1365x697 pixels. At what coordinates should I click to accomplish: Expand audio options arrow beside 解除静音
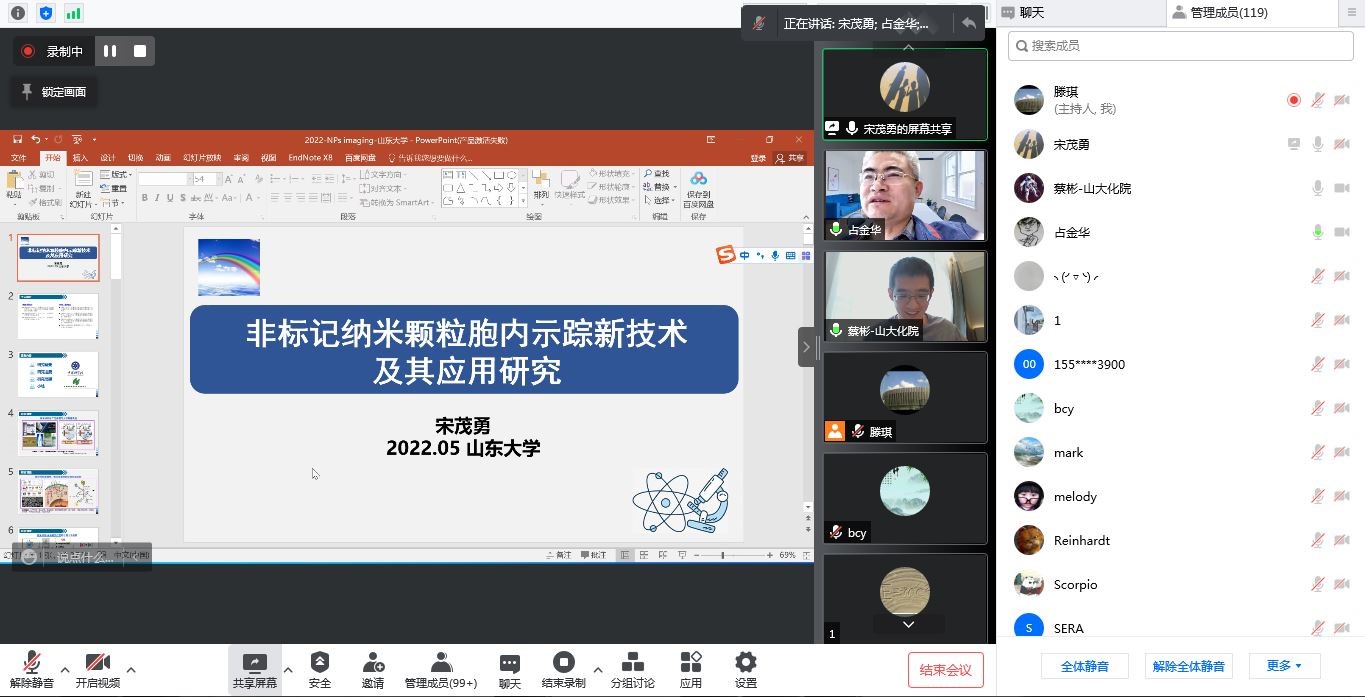tap(65, 670)
